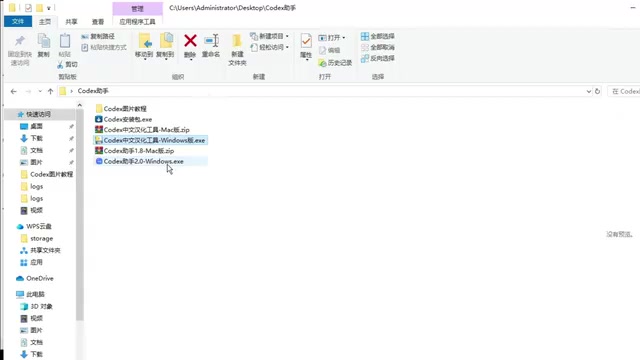Open Desktop (桌面) in Quick access
The height and width of the screenshot is (360, 640).
pos(36,126)
